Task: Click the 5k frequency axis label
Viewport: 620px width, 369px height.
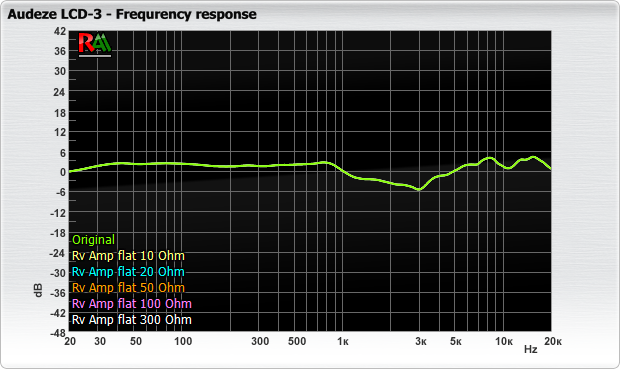Action: click(x=456, y=341)
